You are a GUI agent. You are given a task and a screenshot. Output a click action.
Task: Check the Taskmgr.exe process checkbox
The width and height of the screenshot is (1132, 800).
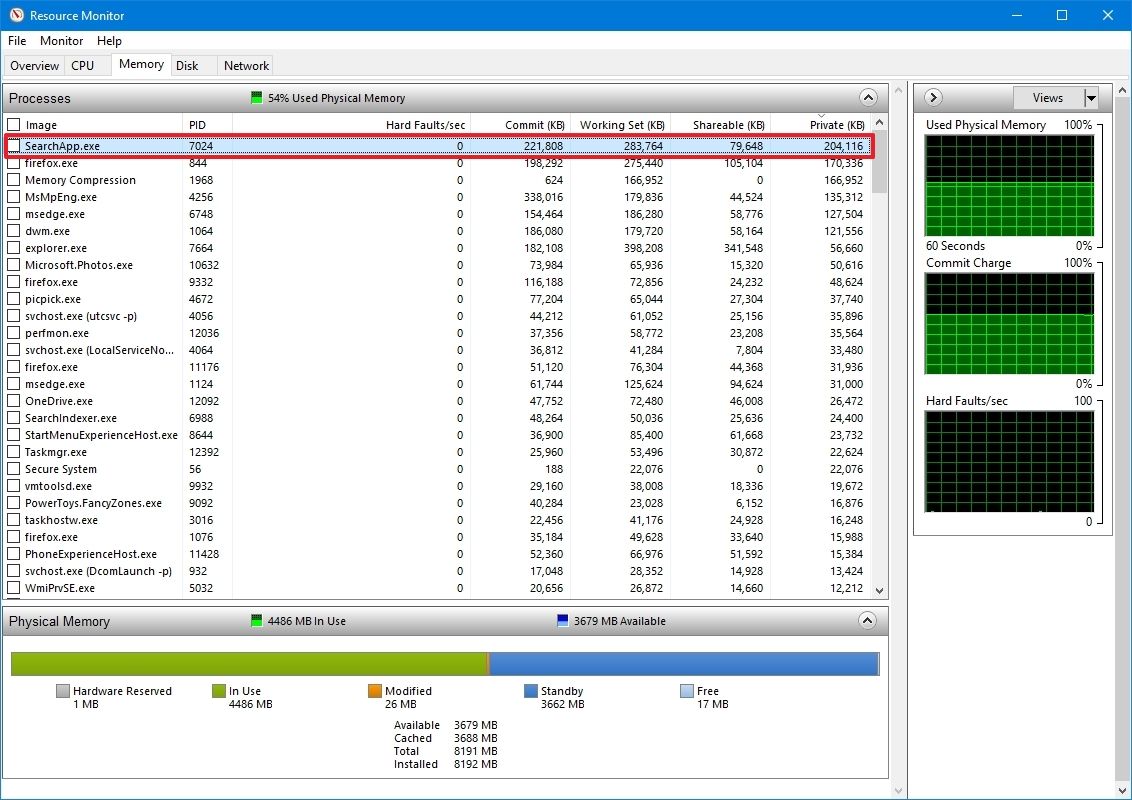pos(14,451)
